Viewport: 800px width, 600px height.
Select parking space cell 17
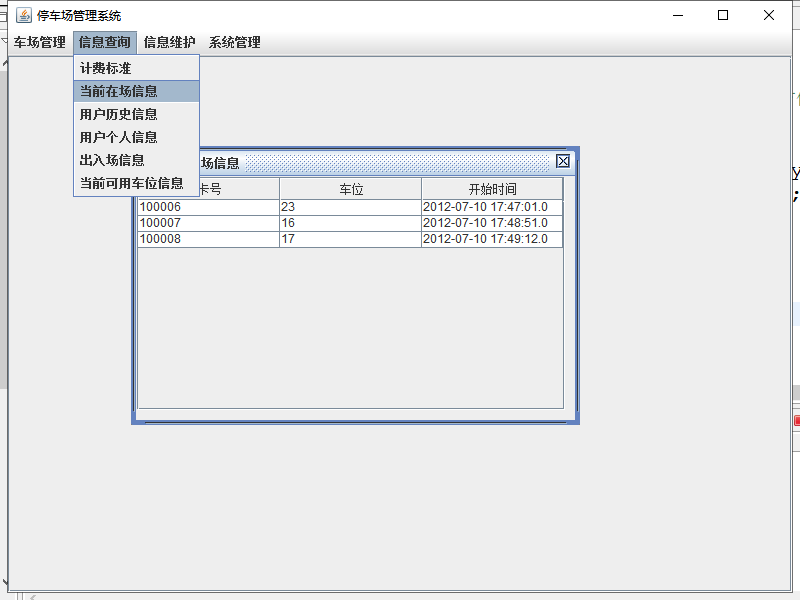click(x=351, y=239)
